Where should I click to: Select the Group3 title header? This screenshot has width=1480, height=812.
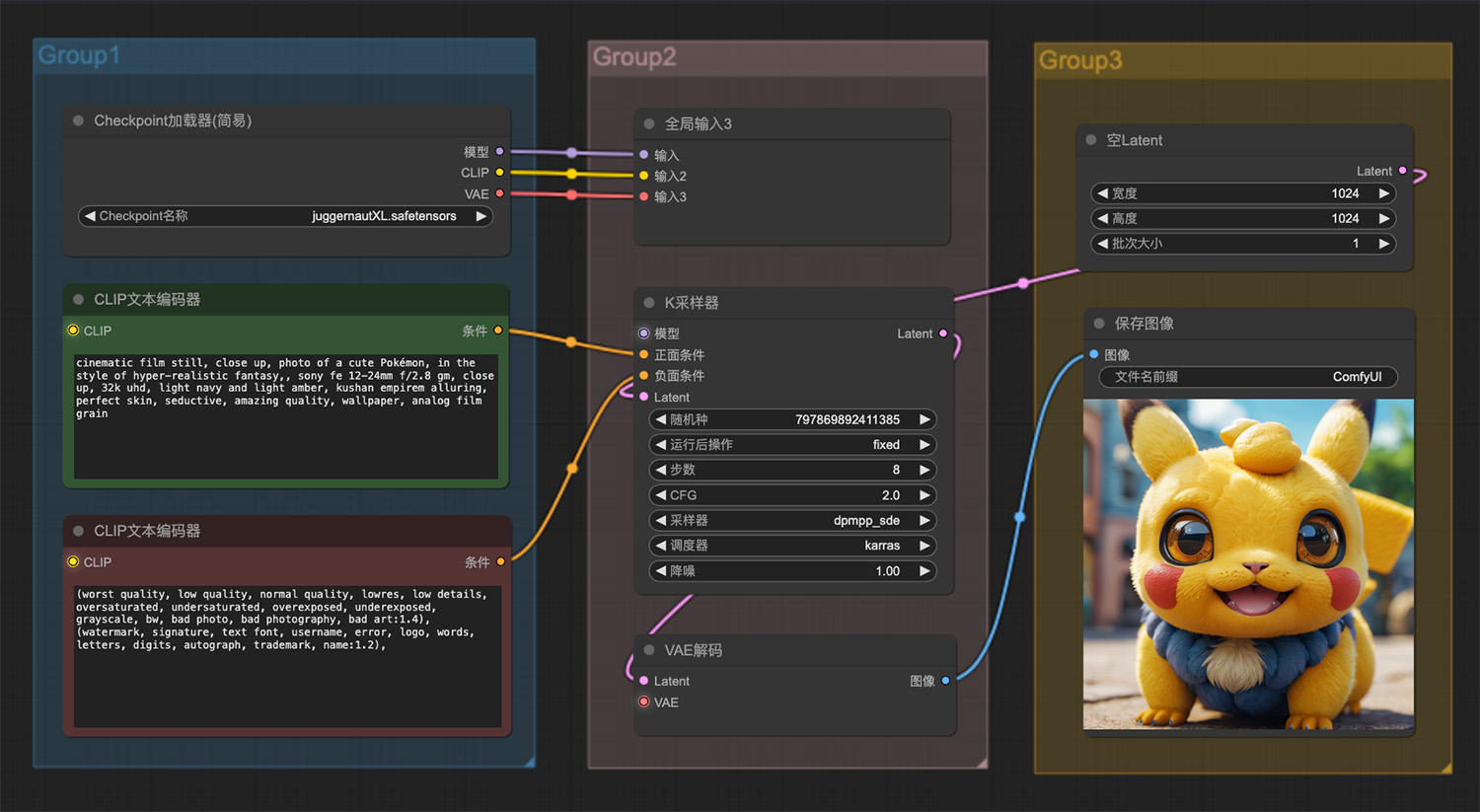coord(1243,61)
